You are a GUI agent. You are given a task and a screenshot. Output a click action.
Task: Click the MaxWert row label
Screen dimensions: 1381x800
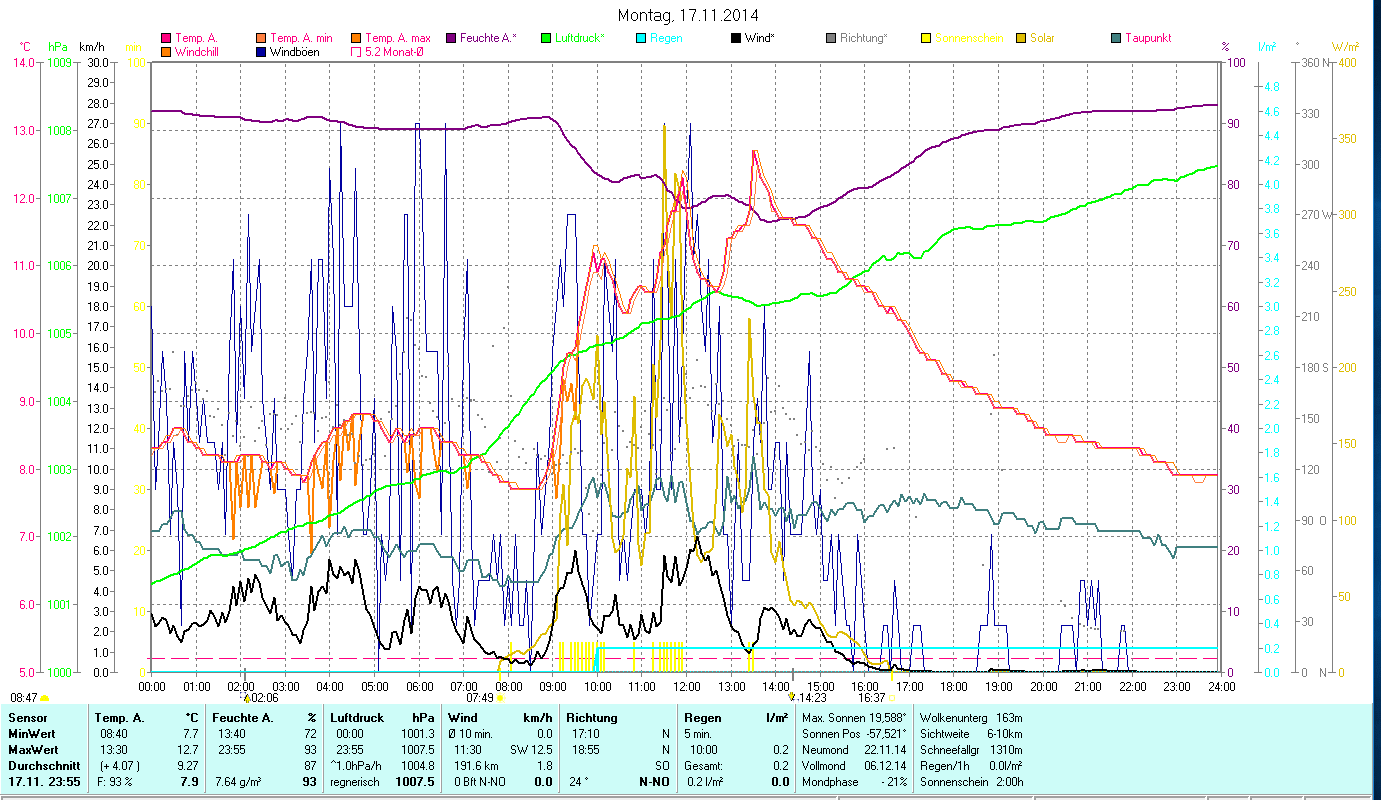(35, 749)
